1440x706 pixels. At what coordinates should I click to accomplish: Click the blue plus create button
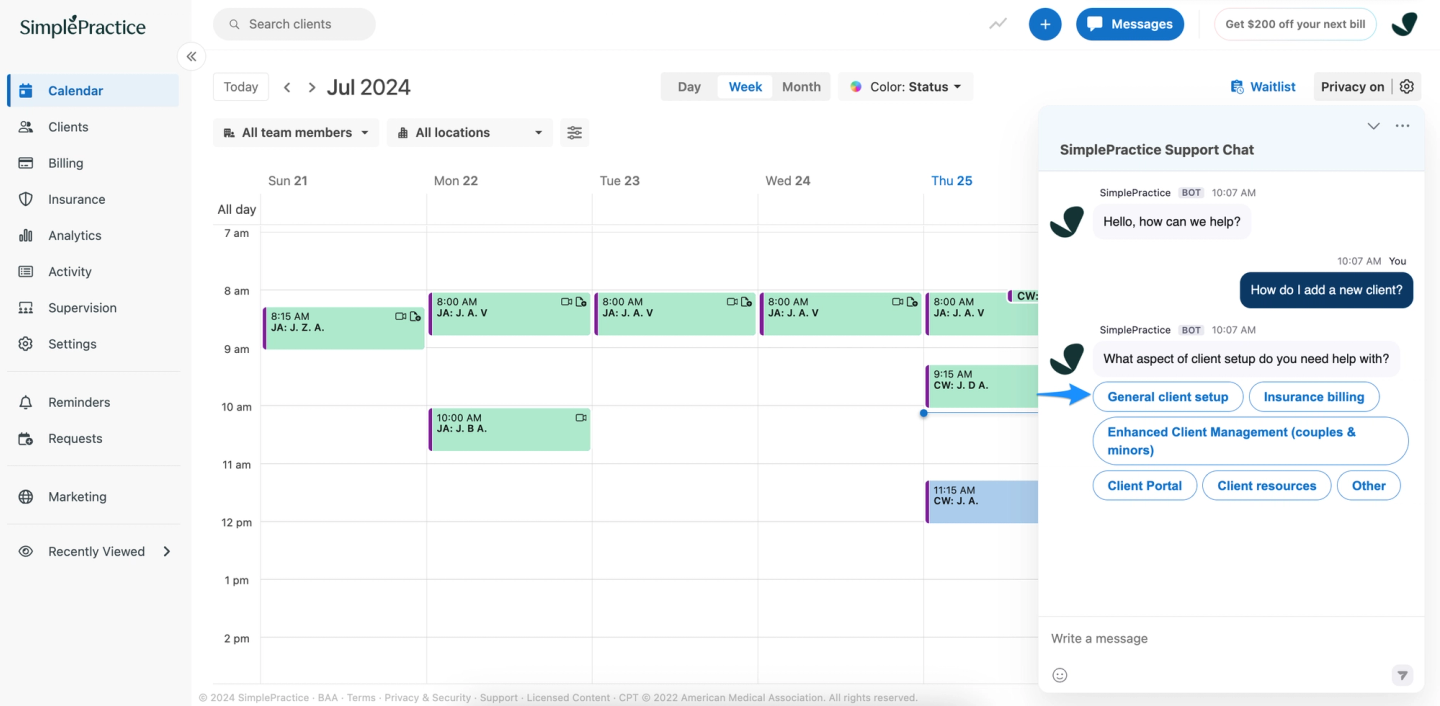(1045, 24)
